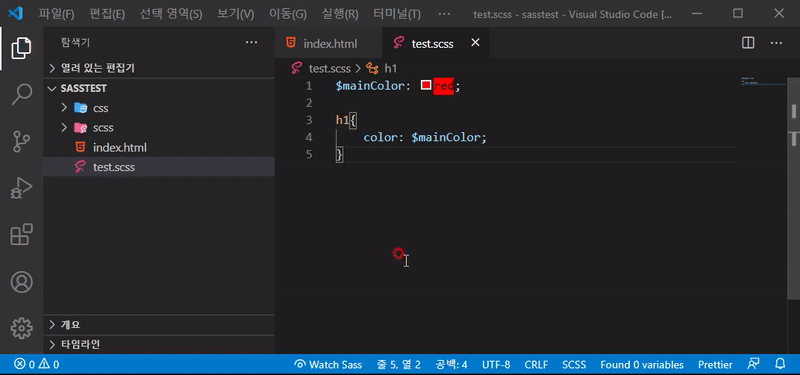Click the errors and warnings indicator
Screen dimensions: 800x375
click(x=37, y=364)
